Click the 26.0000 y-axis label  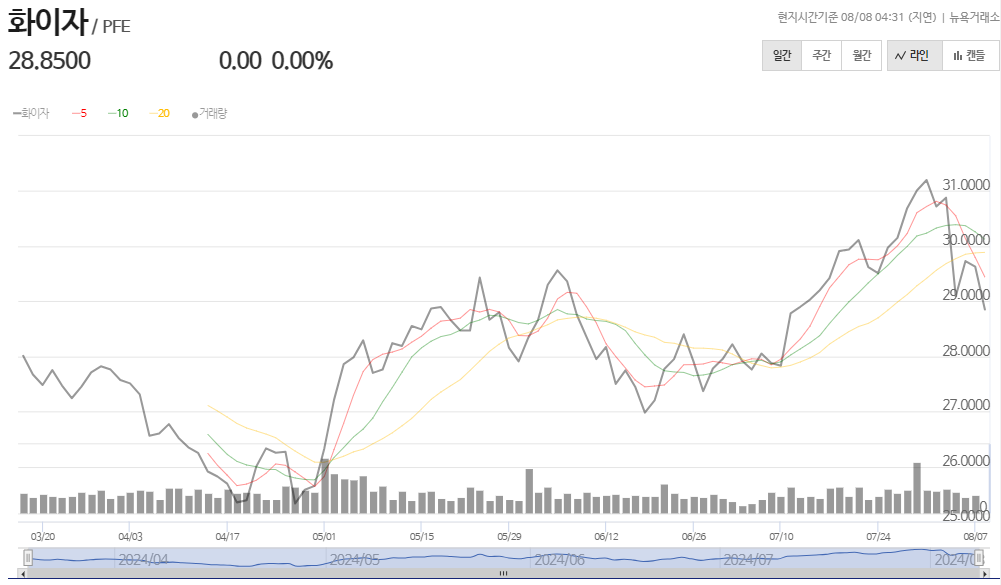tap(966, 460)
